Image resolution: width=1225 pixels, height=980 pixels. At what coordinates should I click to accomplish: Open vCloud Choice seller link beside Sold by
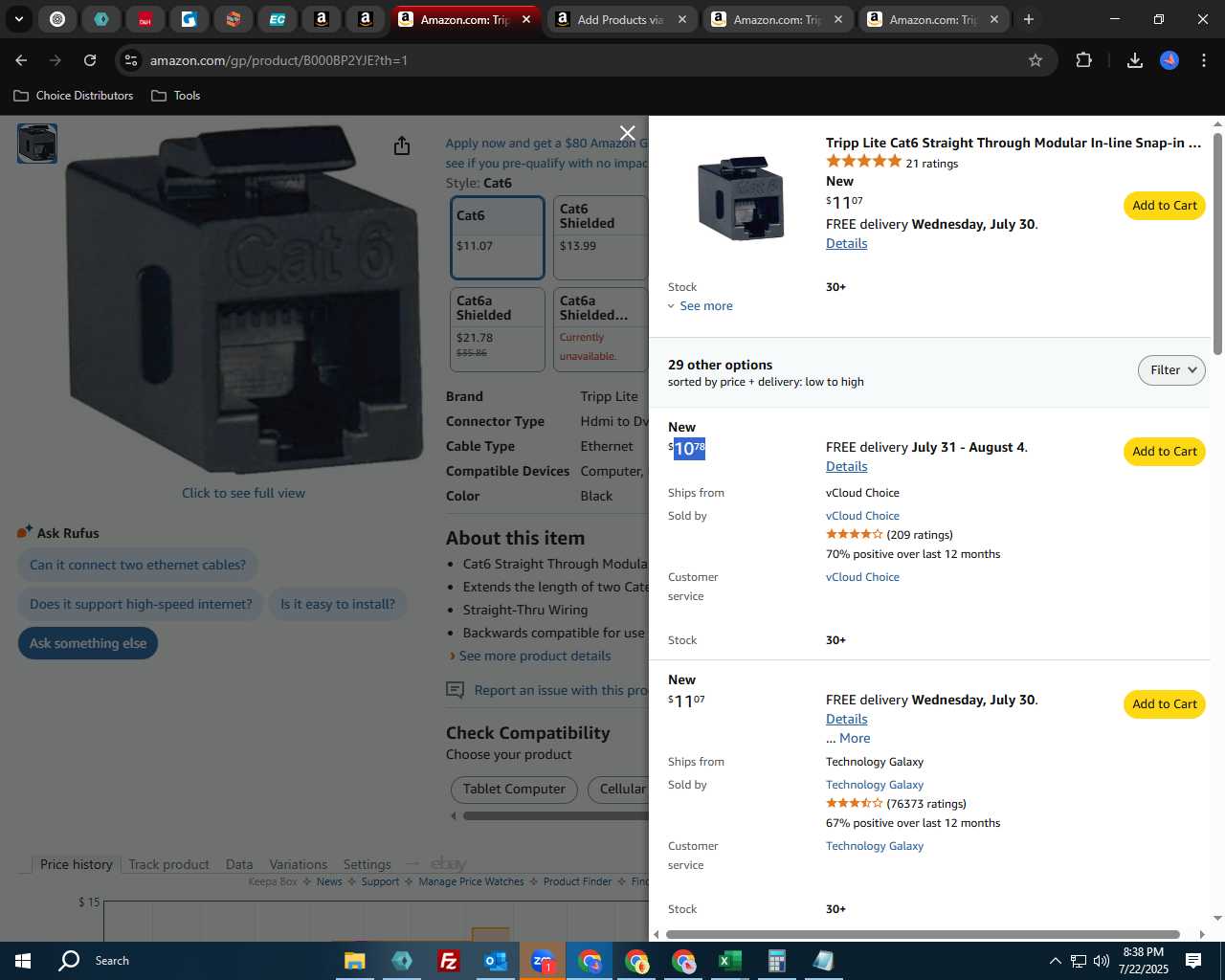point(862,516)
